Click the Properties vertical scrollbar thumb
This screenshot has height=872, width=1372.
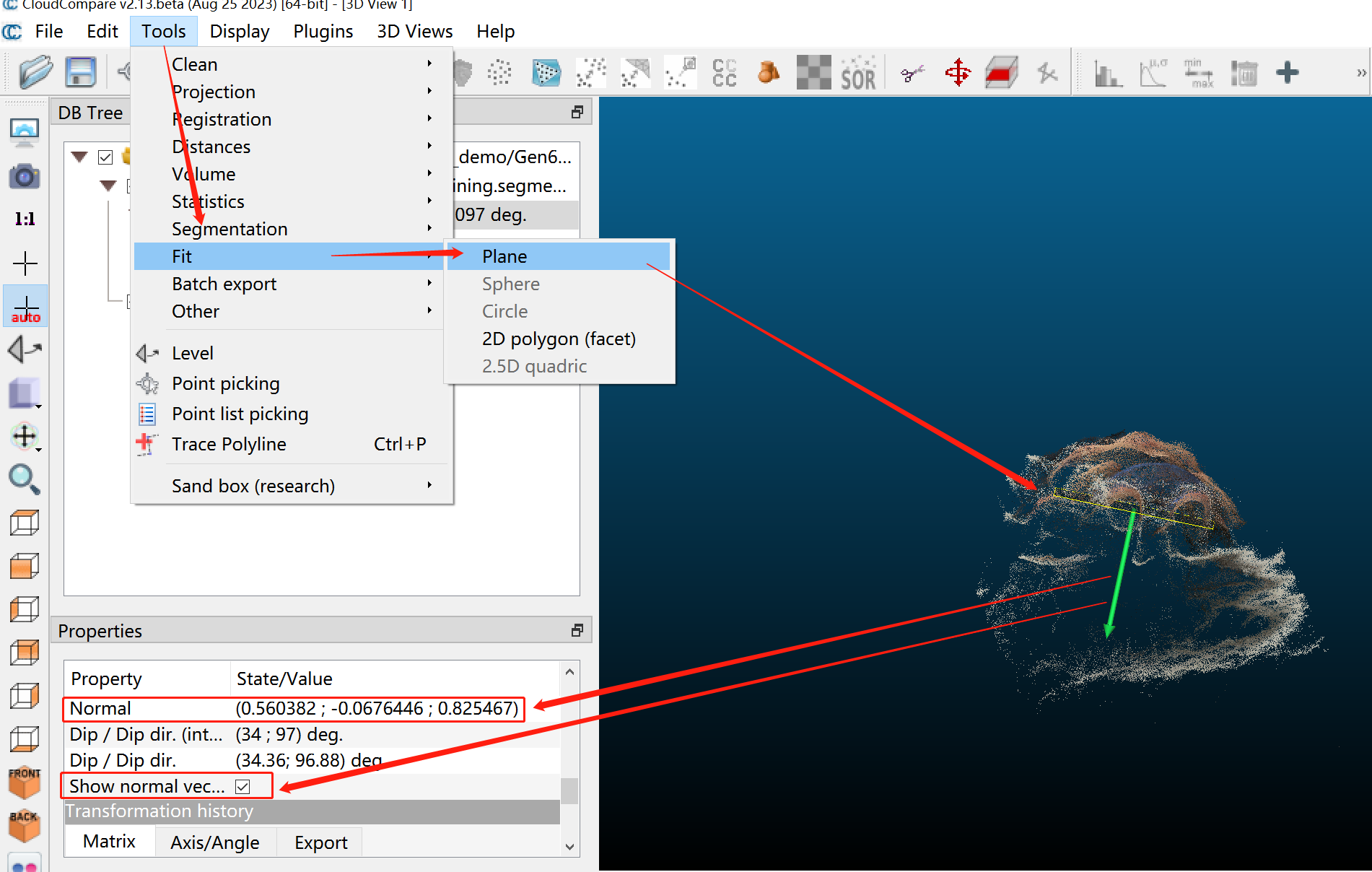pyautogui.click(x=569, y=790)
